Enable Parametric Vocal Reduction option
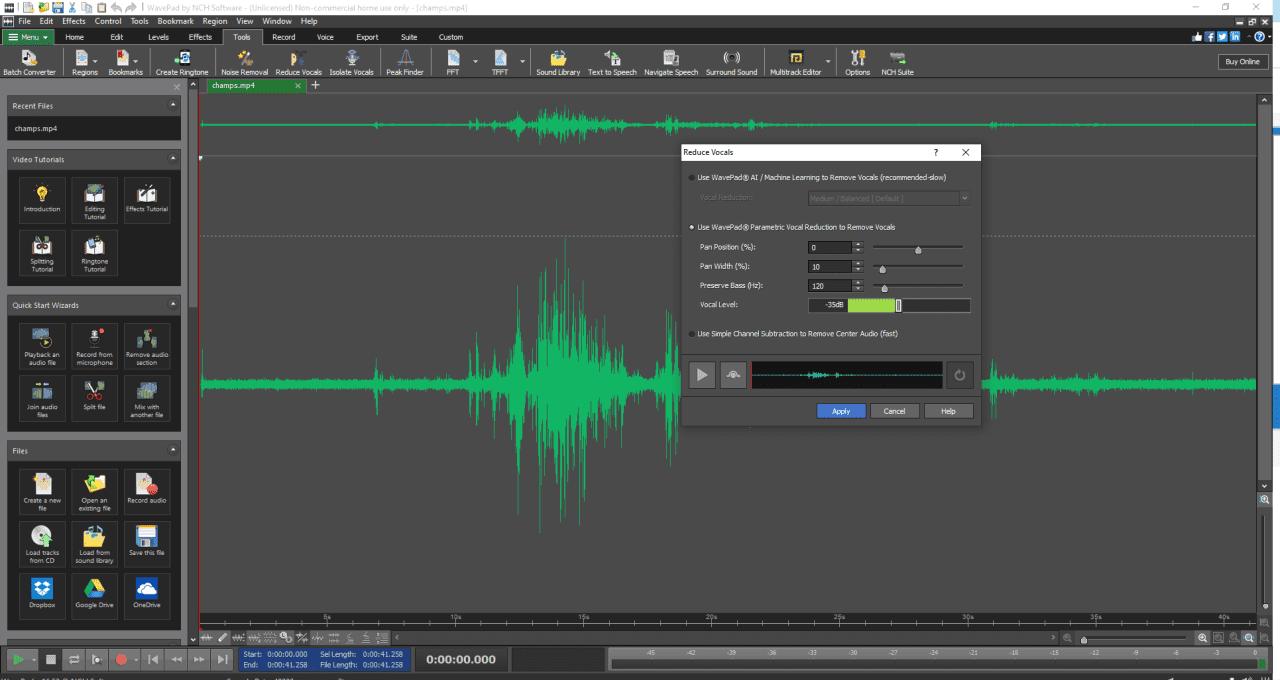The height and width of the screenshot is (680, 1280). tap(692, 227)
